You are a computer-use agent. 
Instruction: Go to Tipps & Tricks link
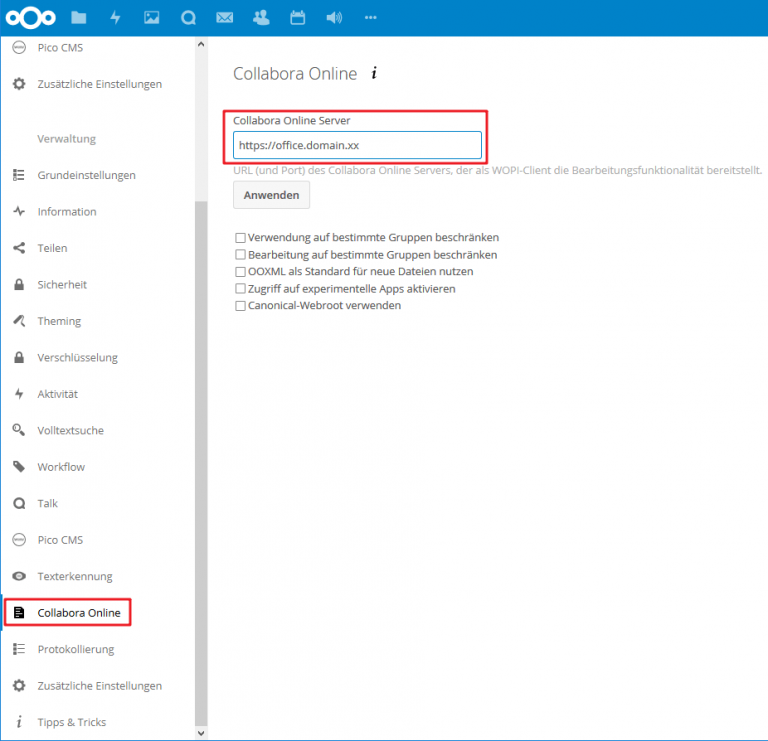click(x=71, y=722)
